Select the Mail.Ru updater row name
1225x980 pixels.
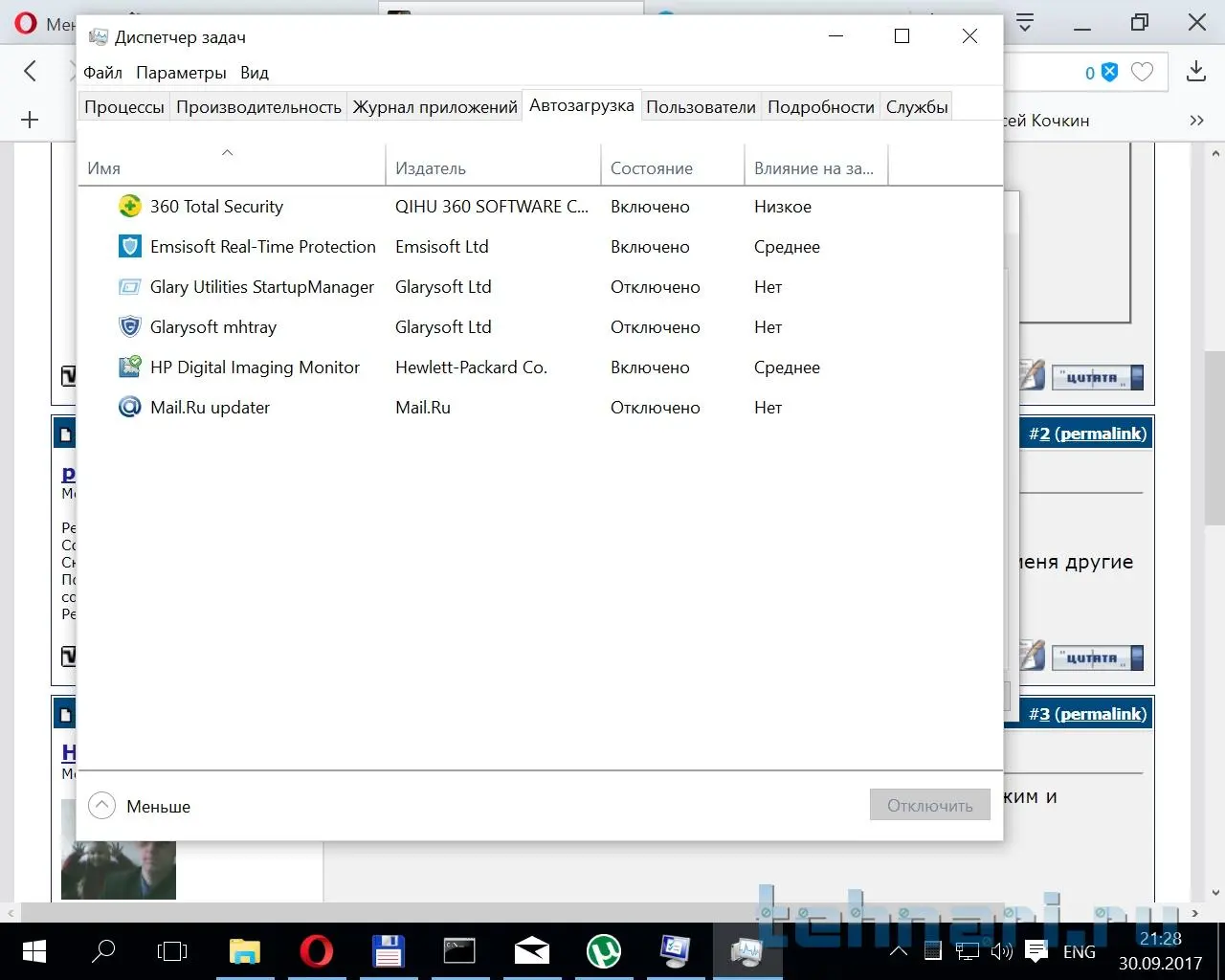pyautogui.click(x=211, y=408)
